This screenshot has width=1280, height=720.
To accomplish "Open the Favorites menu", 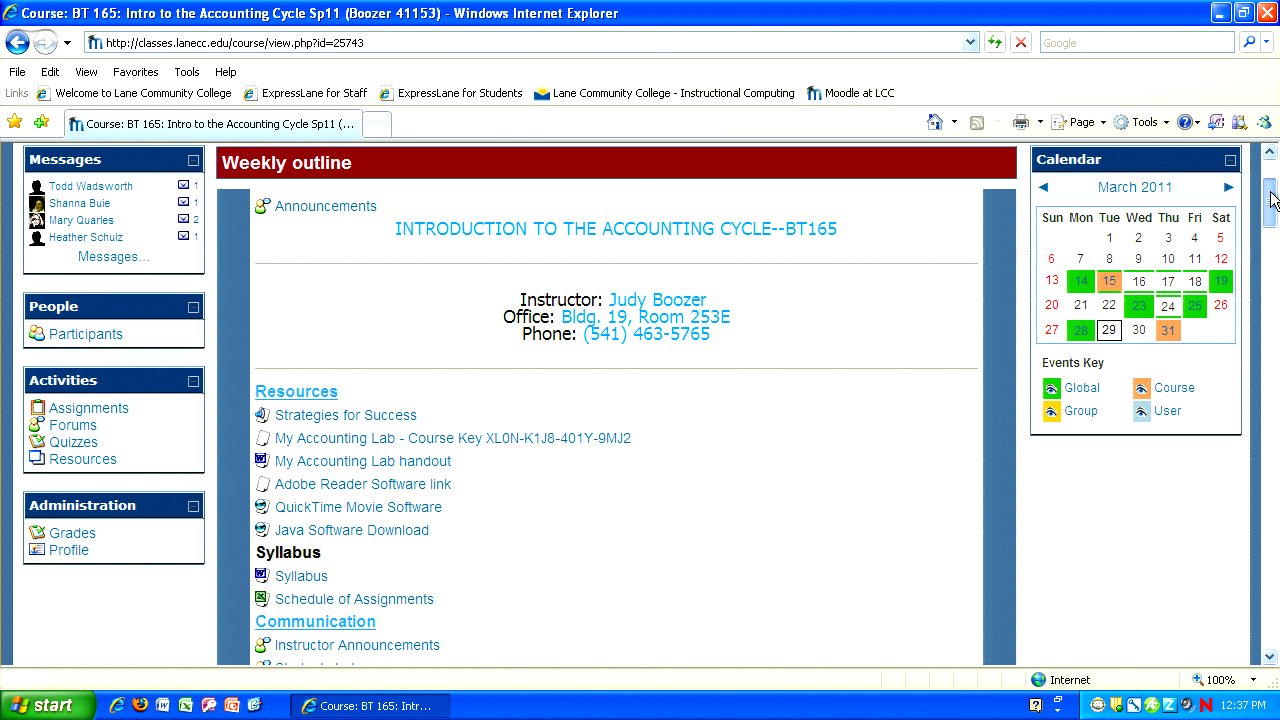I will click(135, 72).
